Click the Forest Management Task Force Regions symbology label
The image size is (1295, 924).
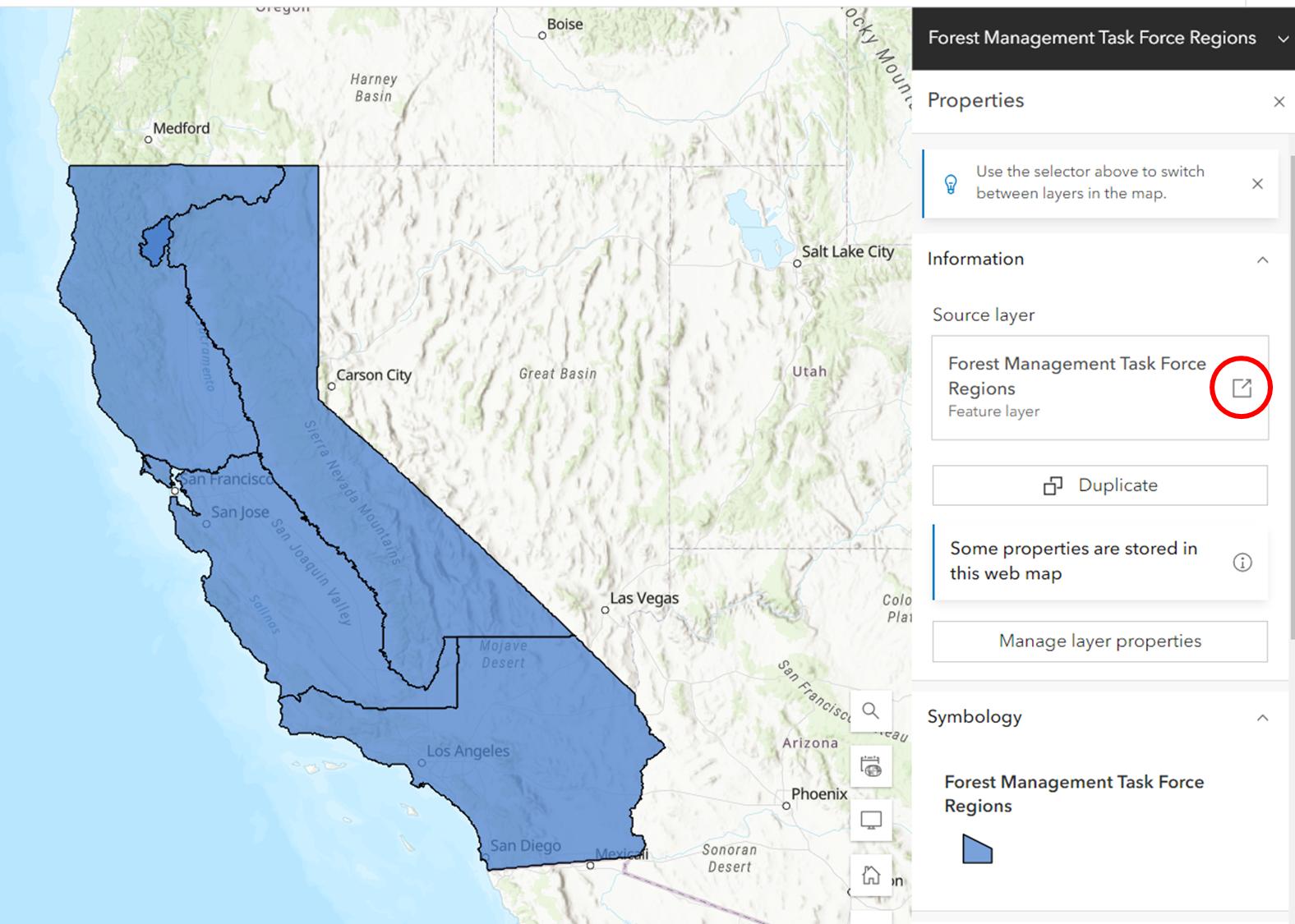(x=1074, y=794)
